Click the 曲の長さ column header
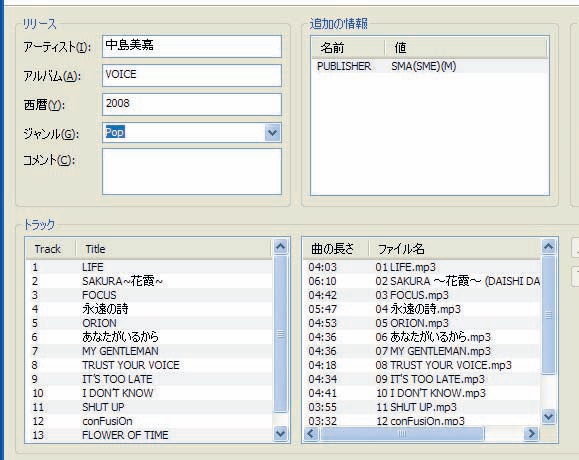Image resolution: width=579 pixels, height=460 pixels. 336,249
